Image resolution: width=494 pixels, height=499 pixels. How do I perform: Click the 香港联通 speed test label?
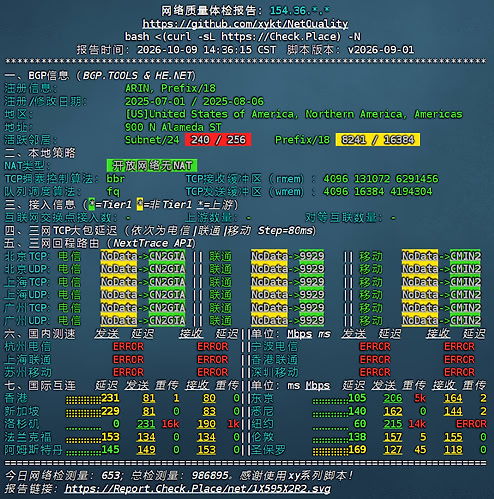[x=275, y=359]
